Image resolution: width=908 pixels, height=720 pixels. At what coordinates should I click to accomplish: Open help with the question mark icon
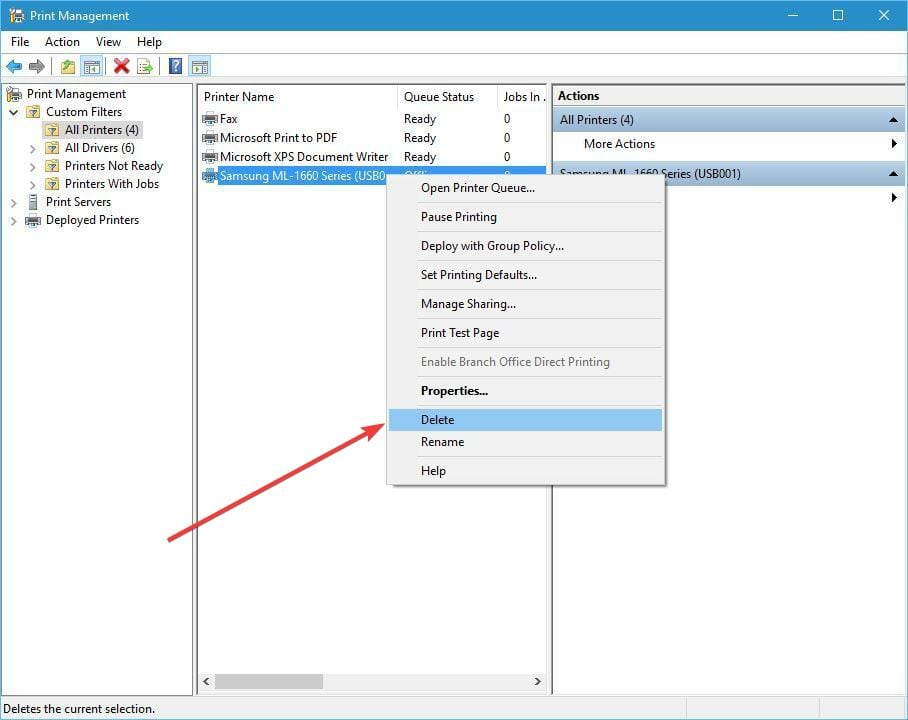click(175, 66)
